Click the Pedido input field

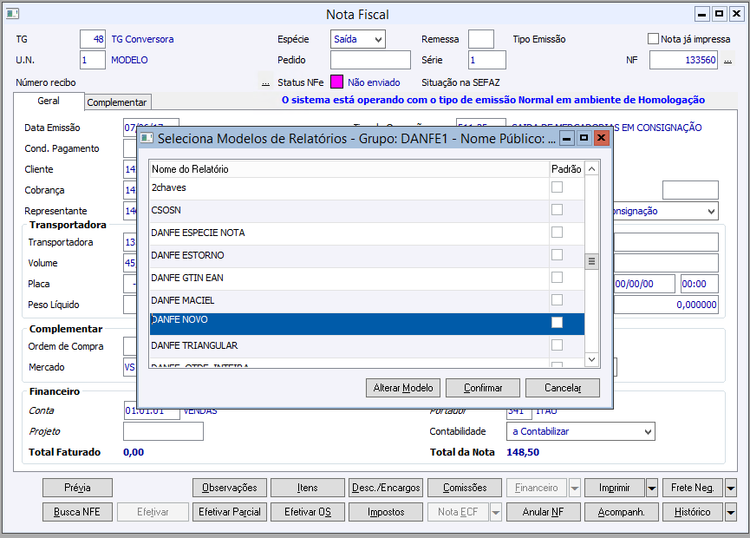(x=370, y=60)
